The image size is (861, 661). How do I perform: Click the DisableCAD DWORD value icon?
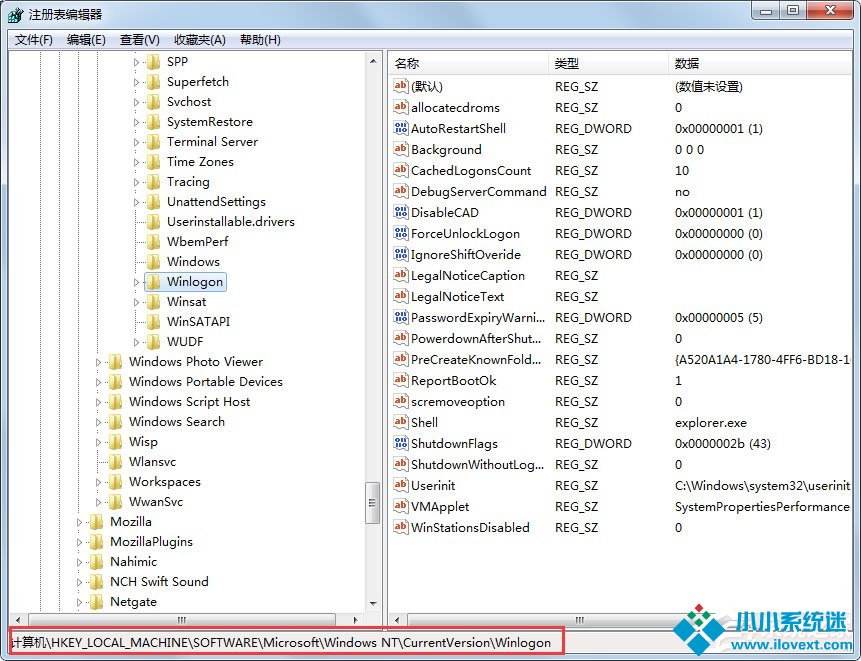[x=401, y=212]
